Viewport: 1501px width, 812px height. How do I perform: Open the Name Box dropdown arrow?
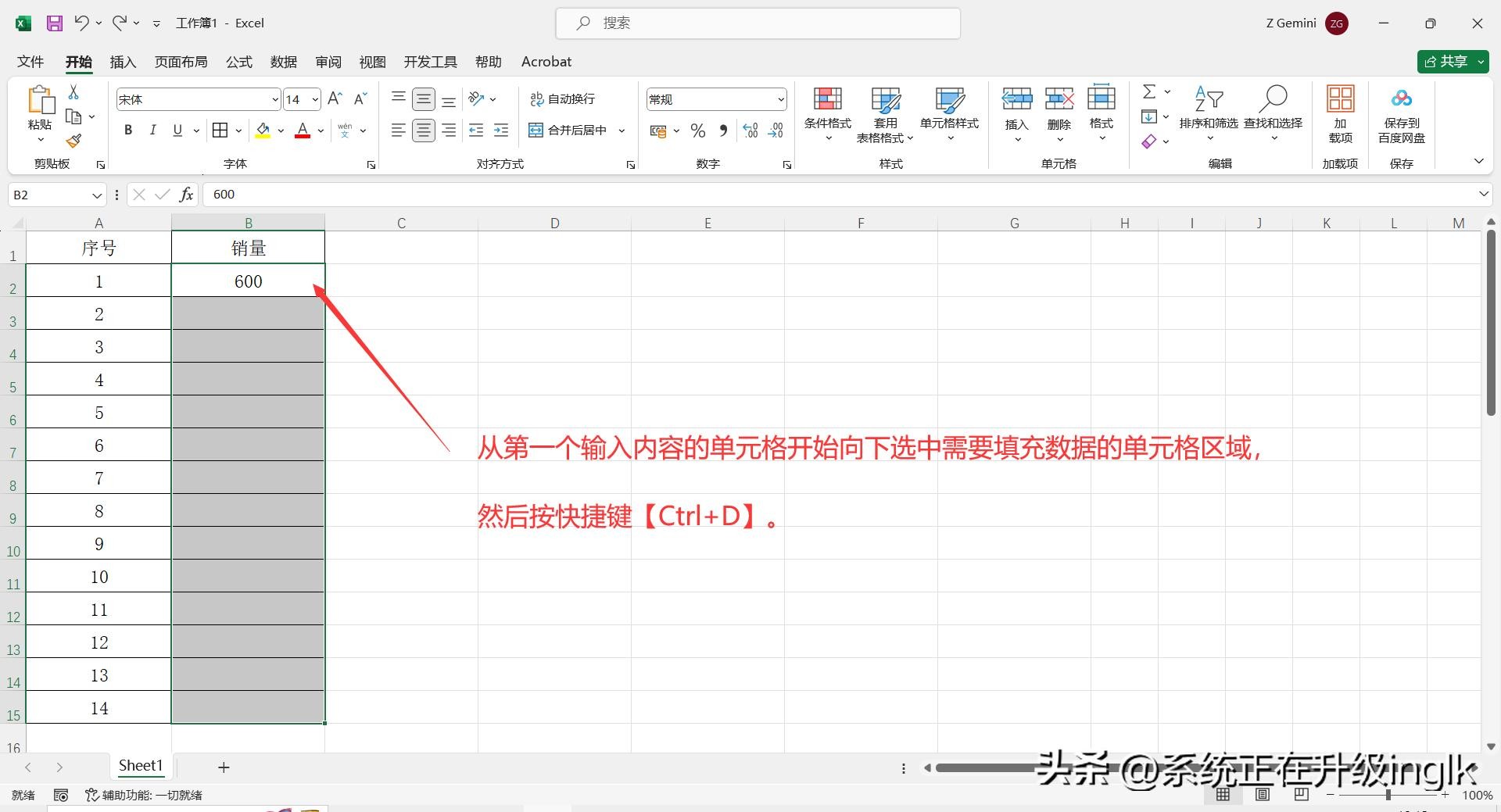[x=97, y=195]
